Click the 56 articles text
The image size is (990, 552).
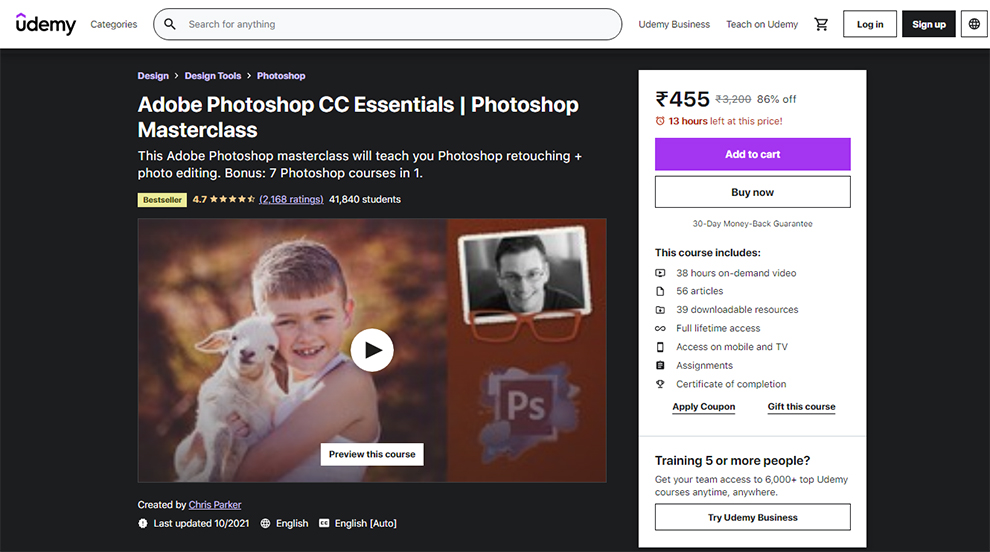coord(700,291)
